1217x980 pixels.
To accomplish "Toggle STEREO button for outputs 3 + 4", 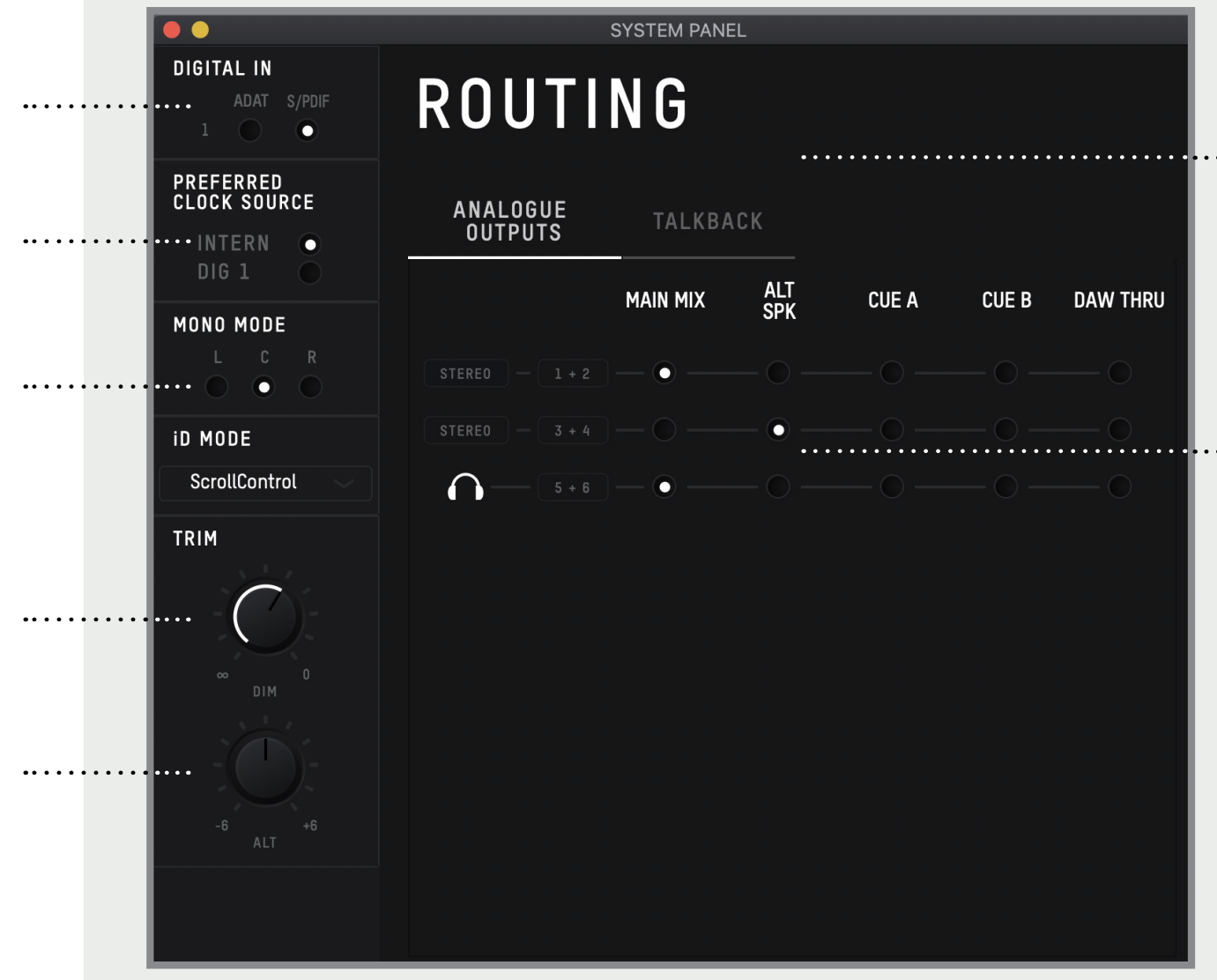I will click(x=465, y=431).
